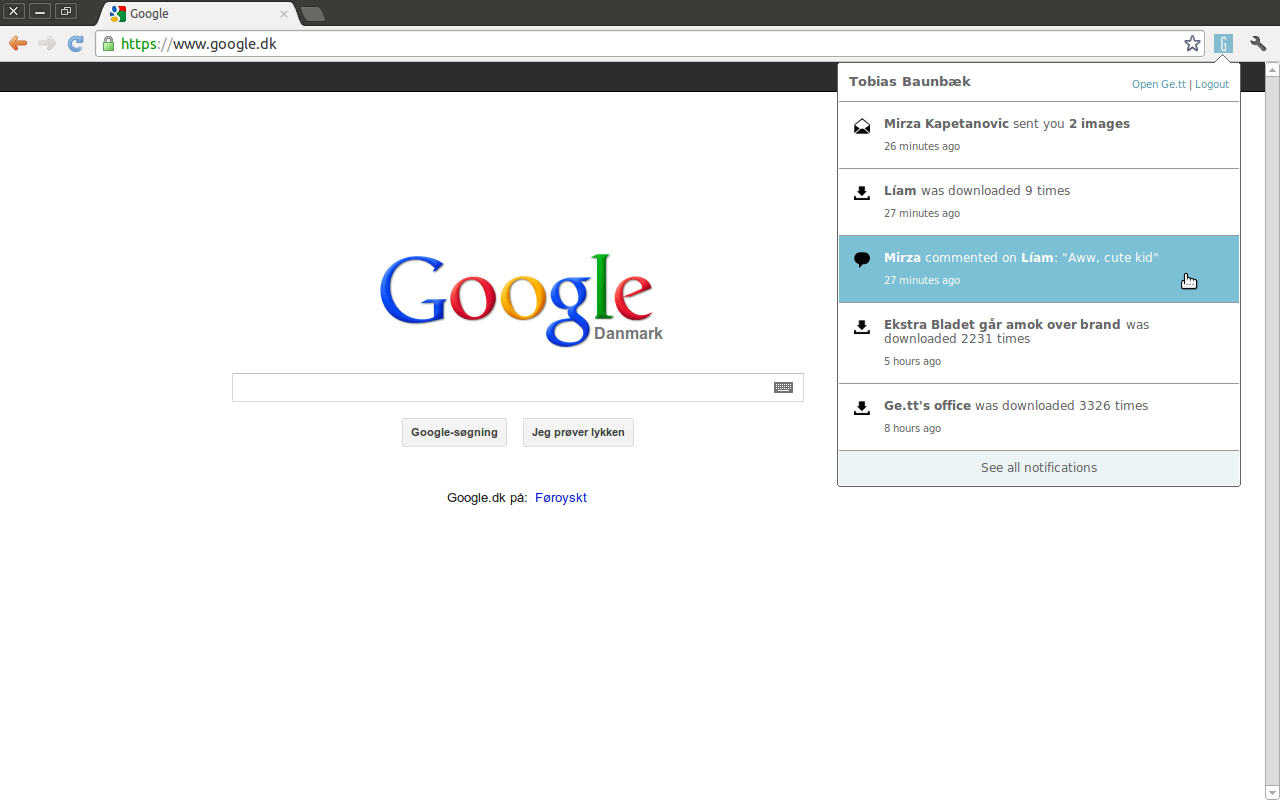
Task: Click into the Google search box
Action: [518, 387]
